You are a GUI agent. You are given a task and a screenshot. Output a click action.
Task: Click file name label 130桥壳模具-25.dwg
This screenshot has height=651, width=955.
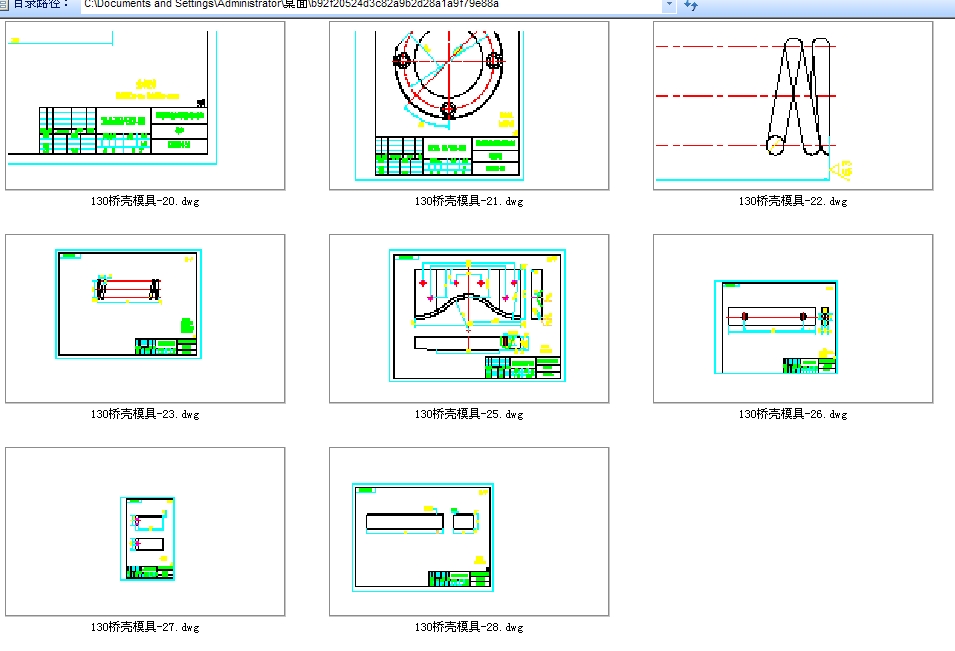point(469,414)
